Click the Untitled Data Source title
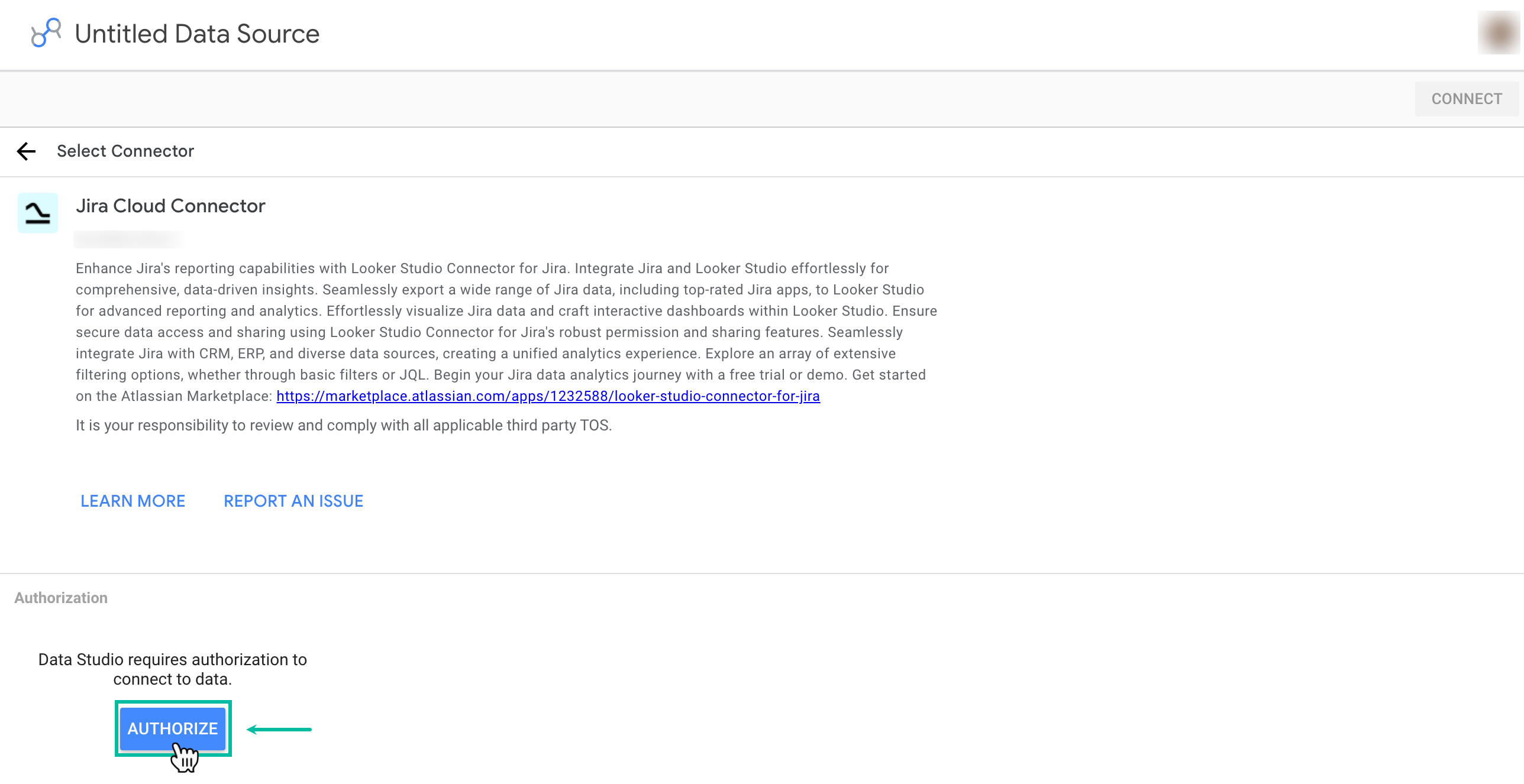 [x=197, y=34]
